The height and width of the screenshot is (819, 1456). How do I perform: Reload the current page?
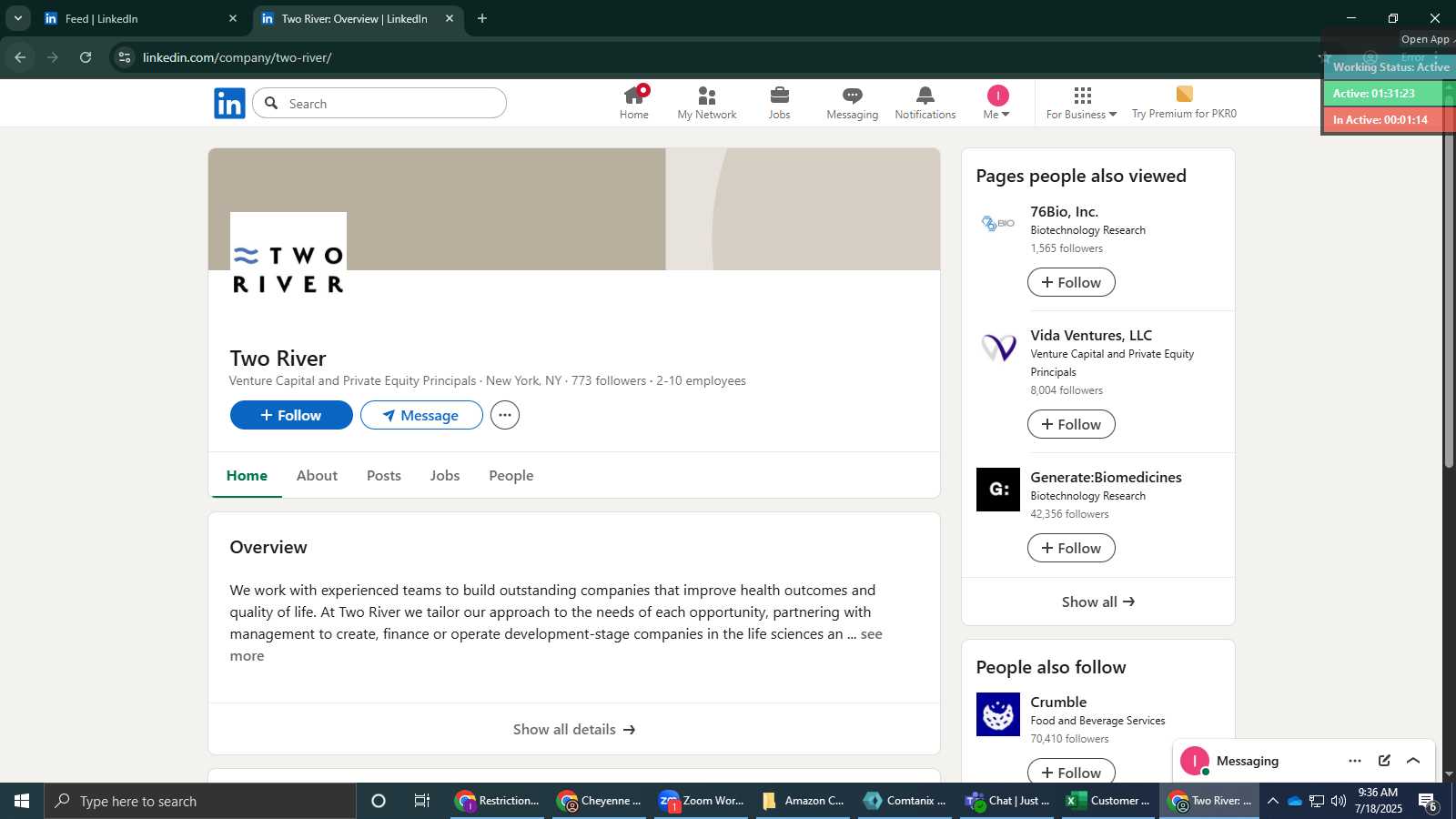(x=86, y=57)
